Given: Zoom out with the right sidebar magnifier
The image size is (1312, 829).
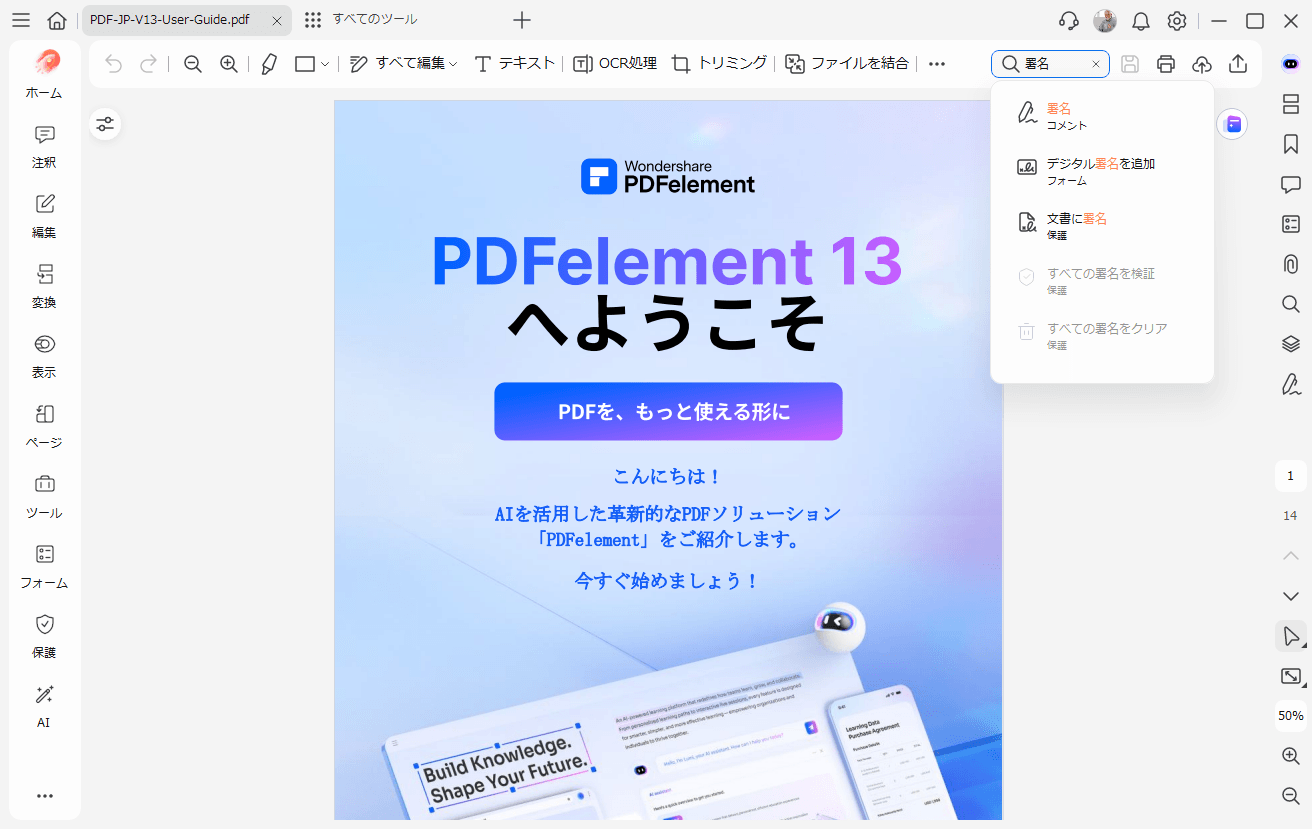Looking at the screenshot, I should coord(1291,796).
